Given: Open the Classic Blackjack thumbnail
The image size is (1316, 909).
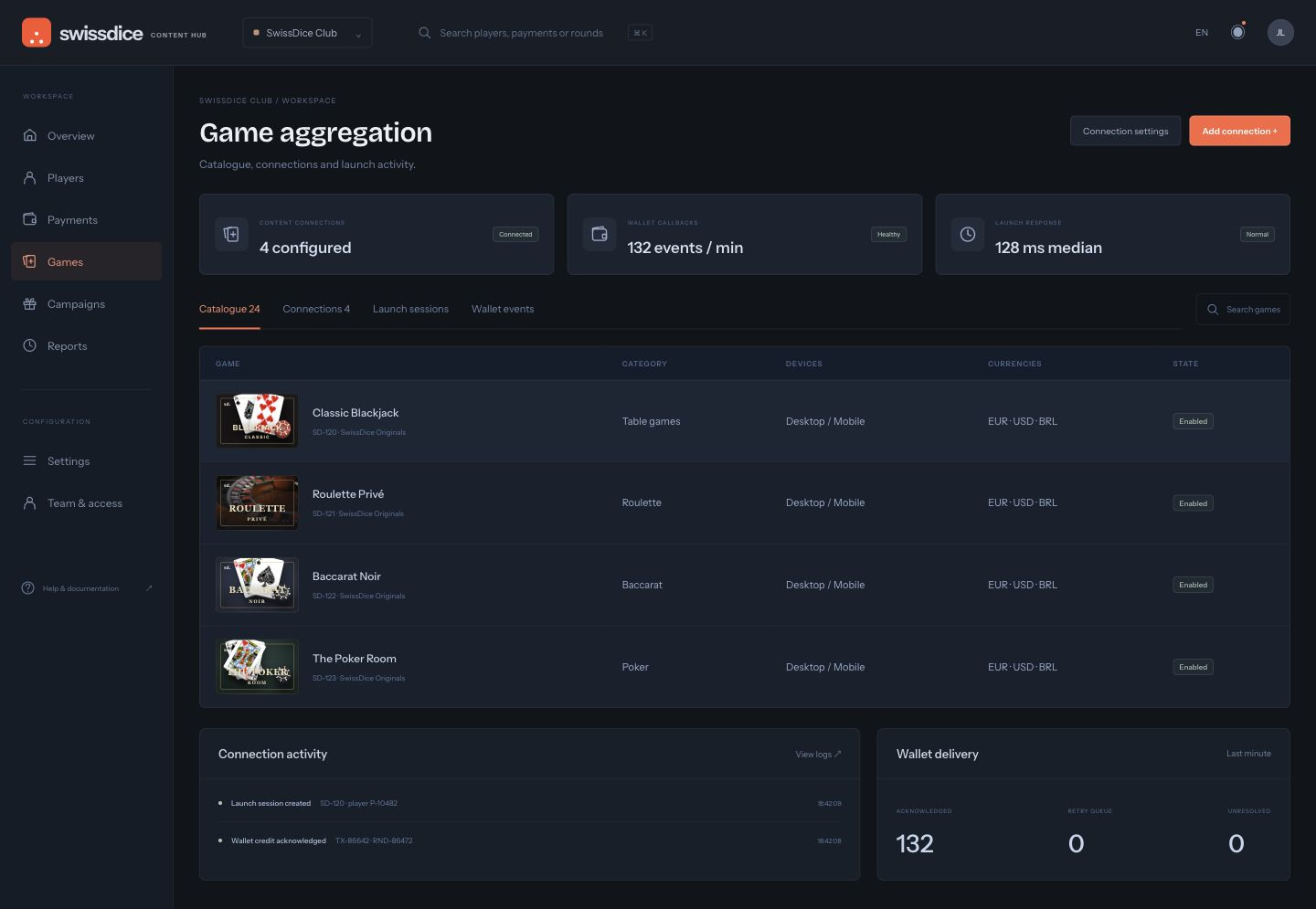Looking at the screenshot, I should pos(257,421).
